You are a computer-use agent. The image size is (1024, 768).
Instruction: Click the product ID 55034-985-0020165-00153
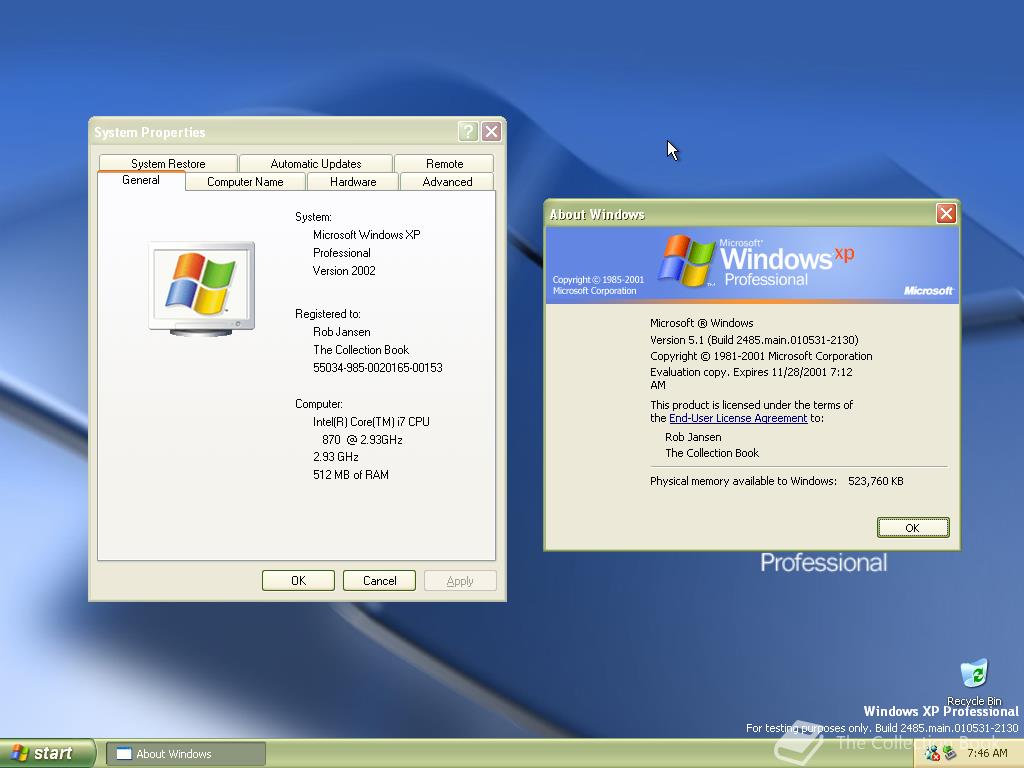click(x=377, y=368)
